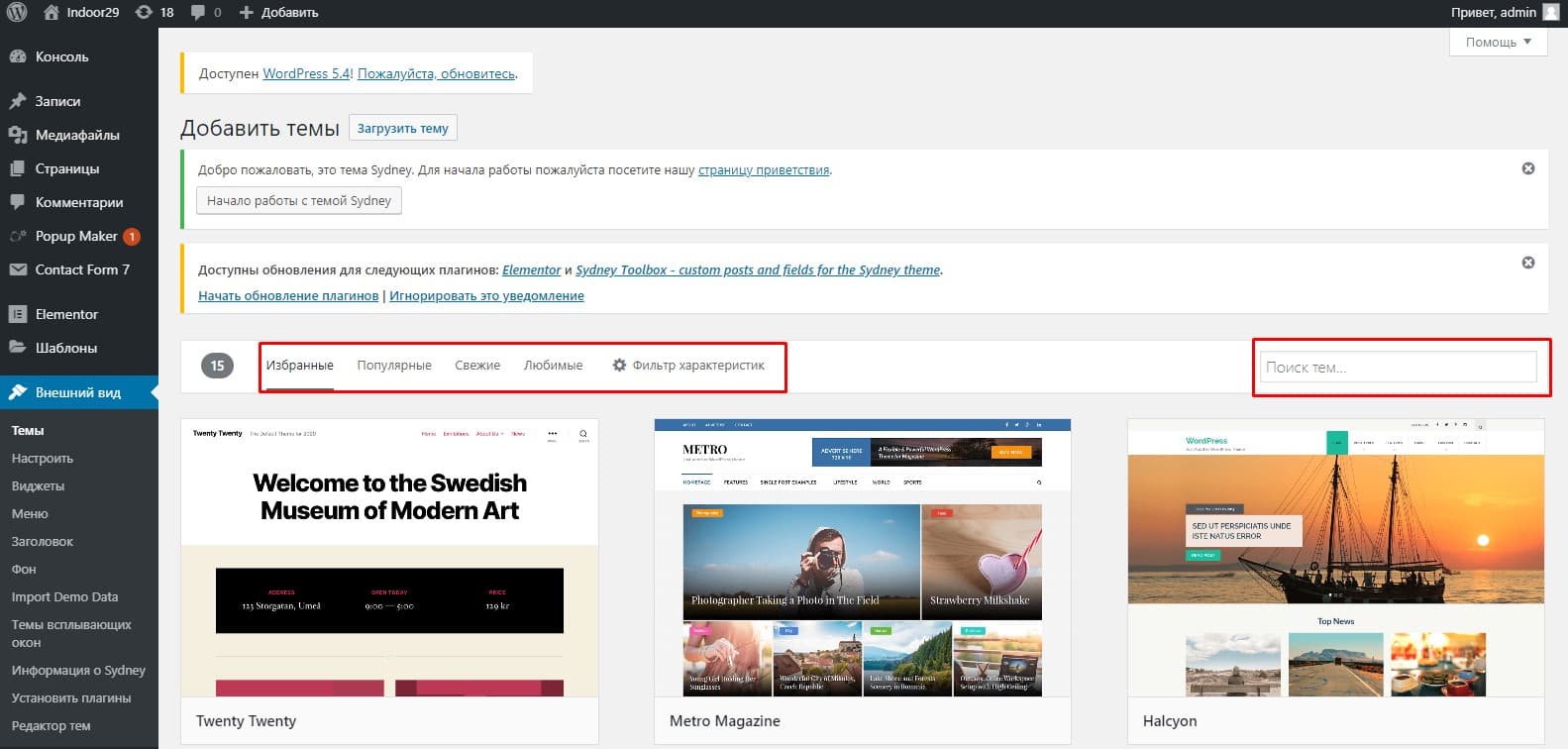Open Редактор тем submenu item
Screen dimensions: 1568x749
point(52,725)
